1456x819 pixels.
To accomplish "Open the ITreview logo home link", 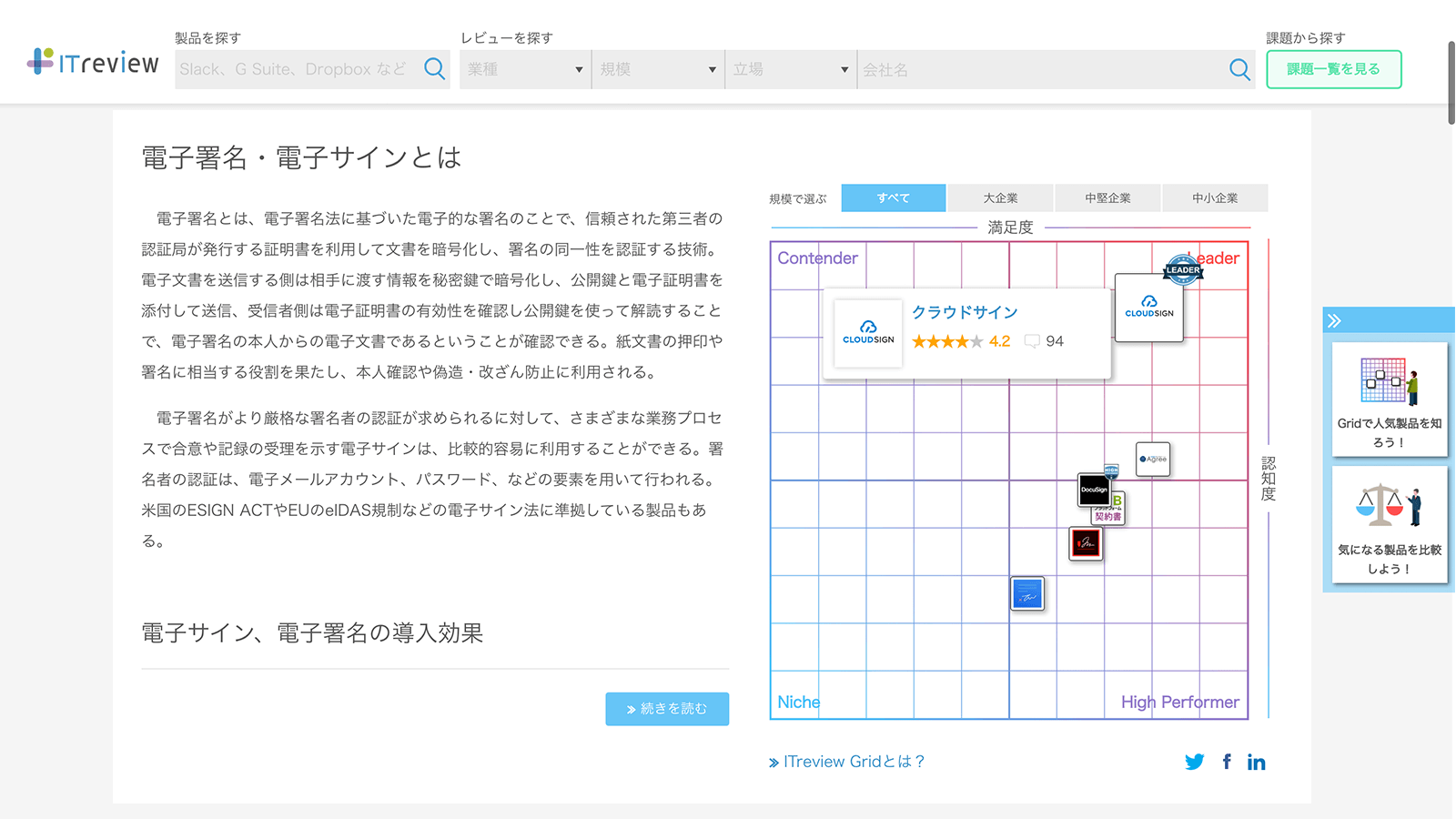I will coord(93,62).
